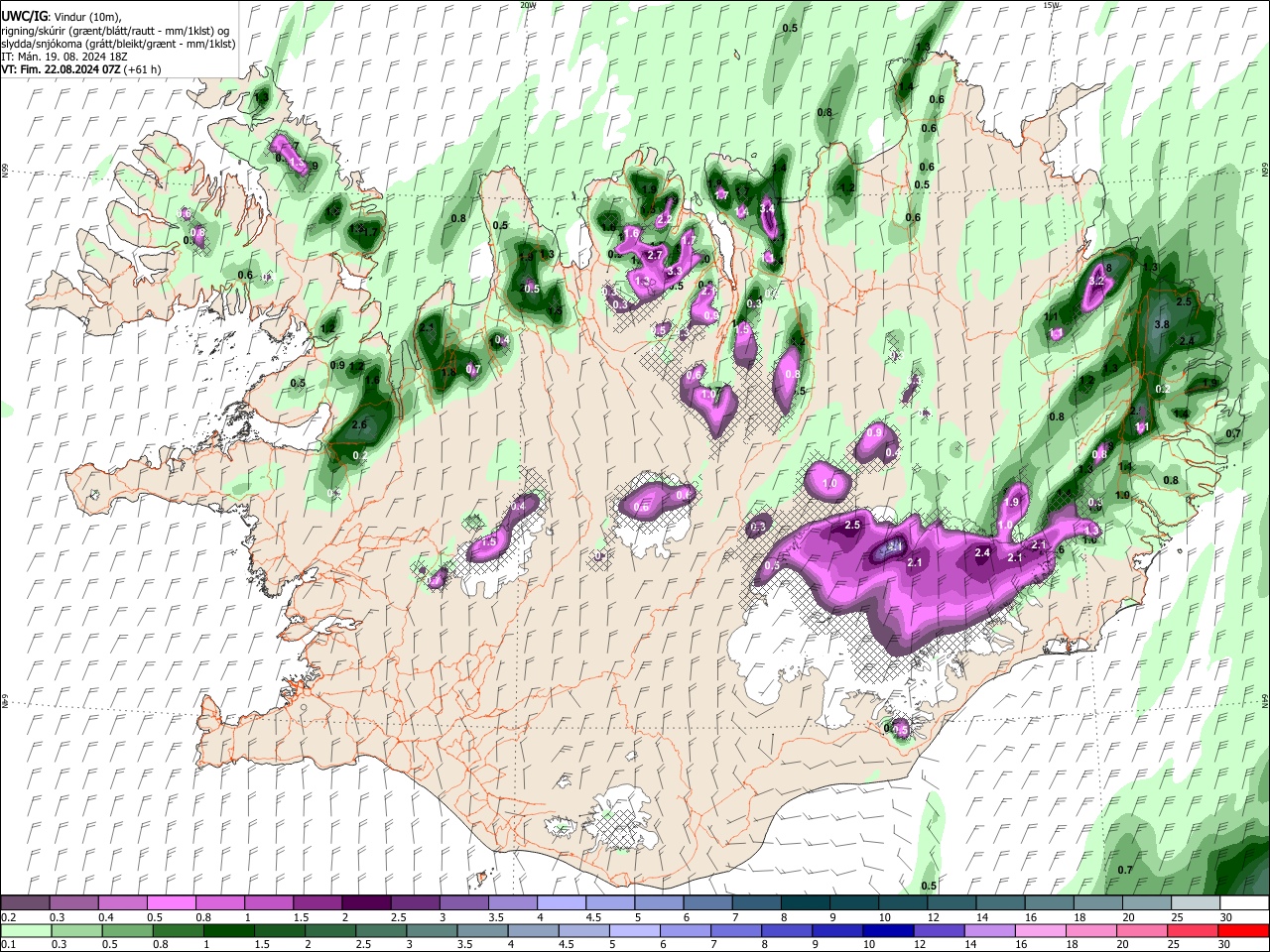Screen dimensions: 1270x952
Task: Click the 4–4.5 light periwinkle snow legend swatch
Action: 561,903
